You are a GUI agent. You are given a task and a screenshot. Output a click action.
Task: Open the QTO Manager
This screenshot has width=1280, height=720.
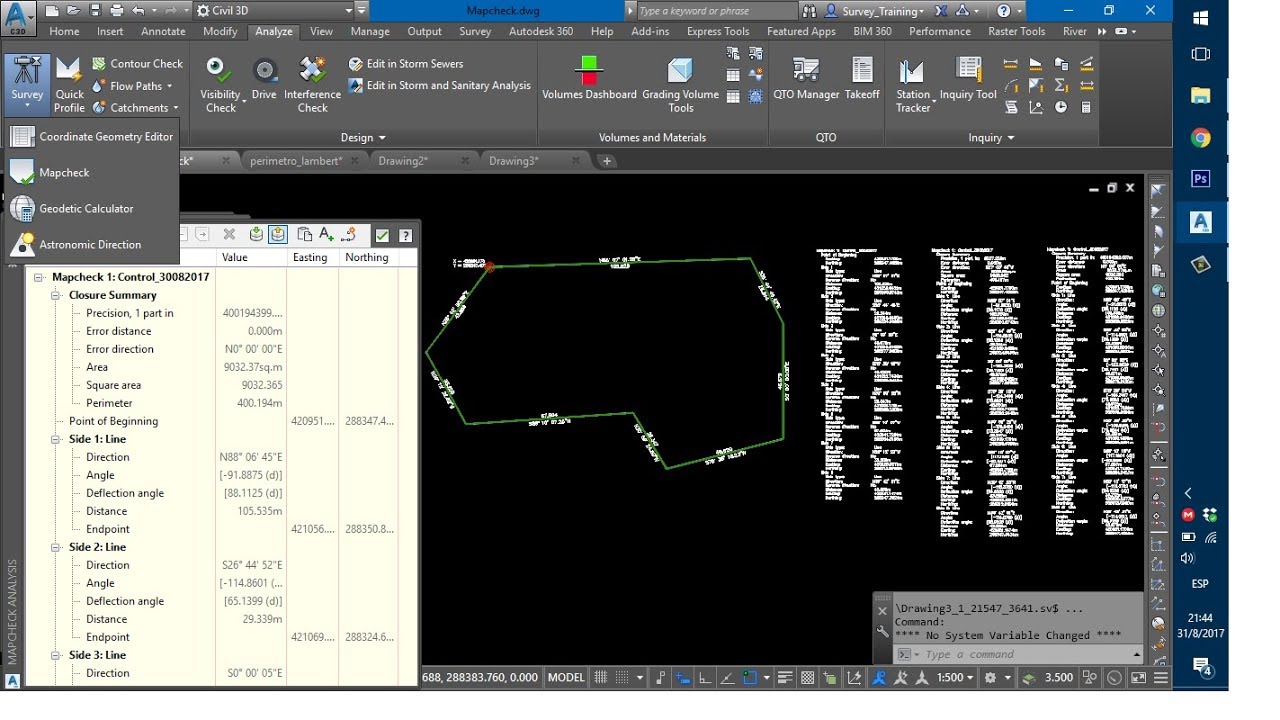click(806, 79)
